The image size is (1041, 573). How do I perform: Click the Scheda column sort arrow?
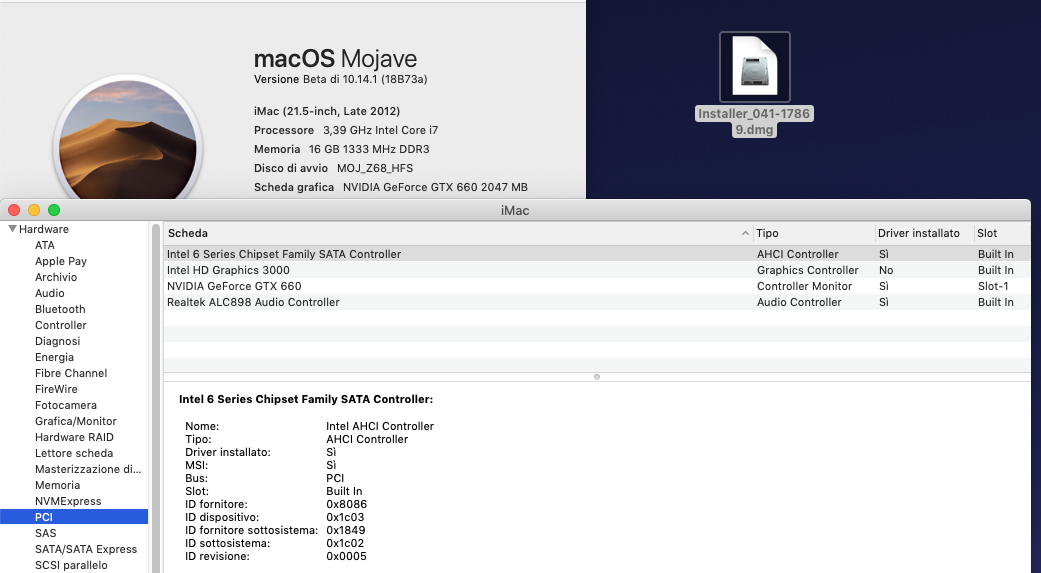(x=745, y=233)
